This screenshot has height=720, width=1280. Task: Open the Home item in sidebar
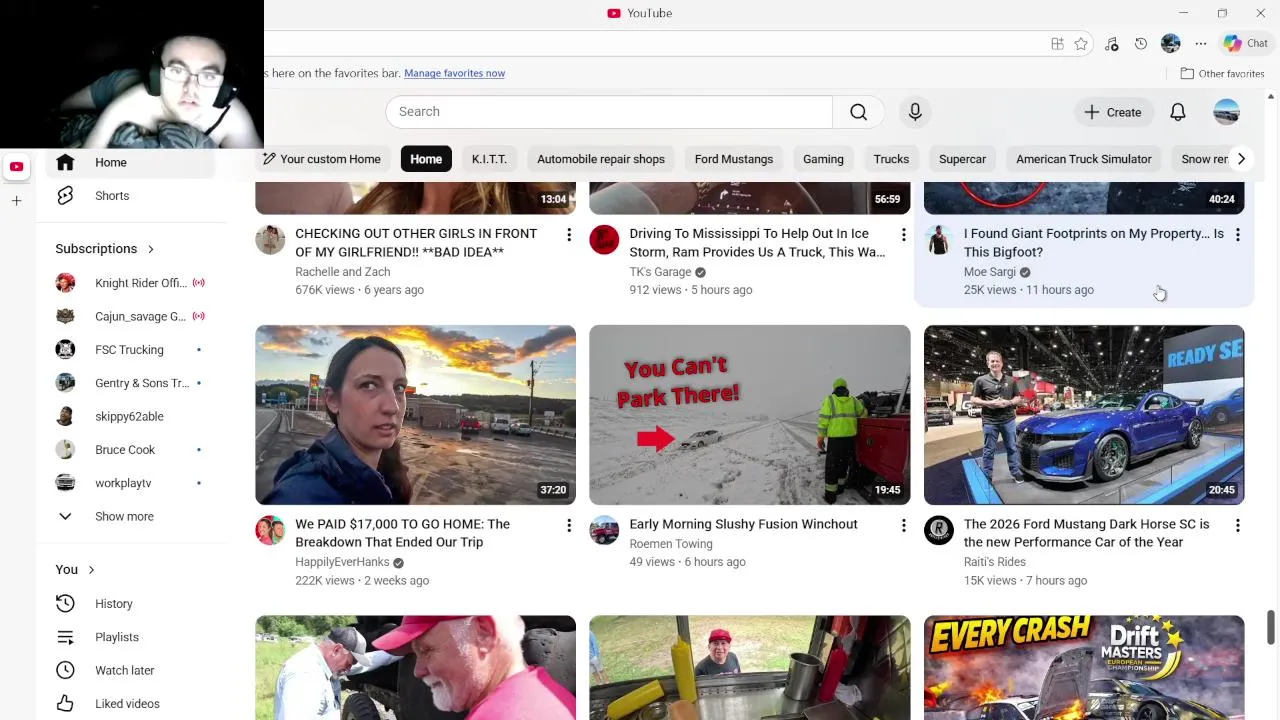point(130,163)
